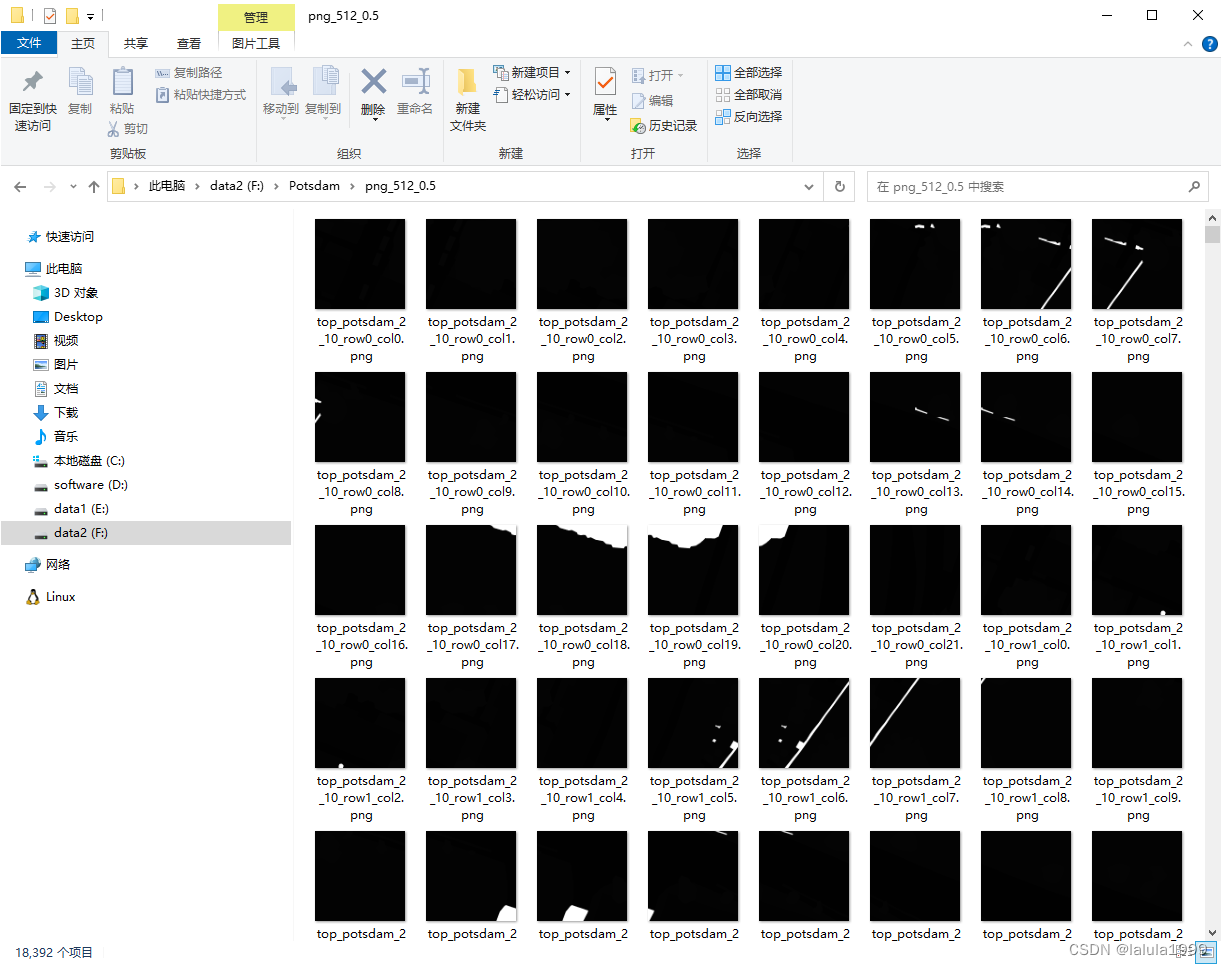The width and height of the screenshot is (1222, 965).
Task: Select thumbnail top_potsdam_2_10_row1_col6.png
Action: (804, 723)
